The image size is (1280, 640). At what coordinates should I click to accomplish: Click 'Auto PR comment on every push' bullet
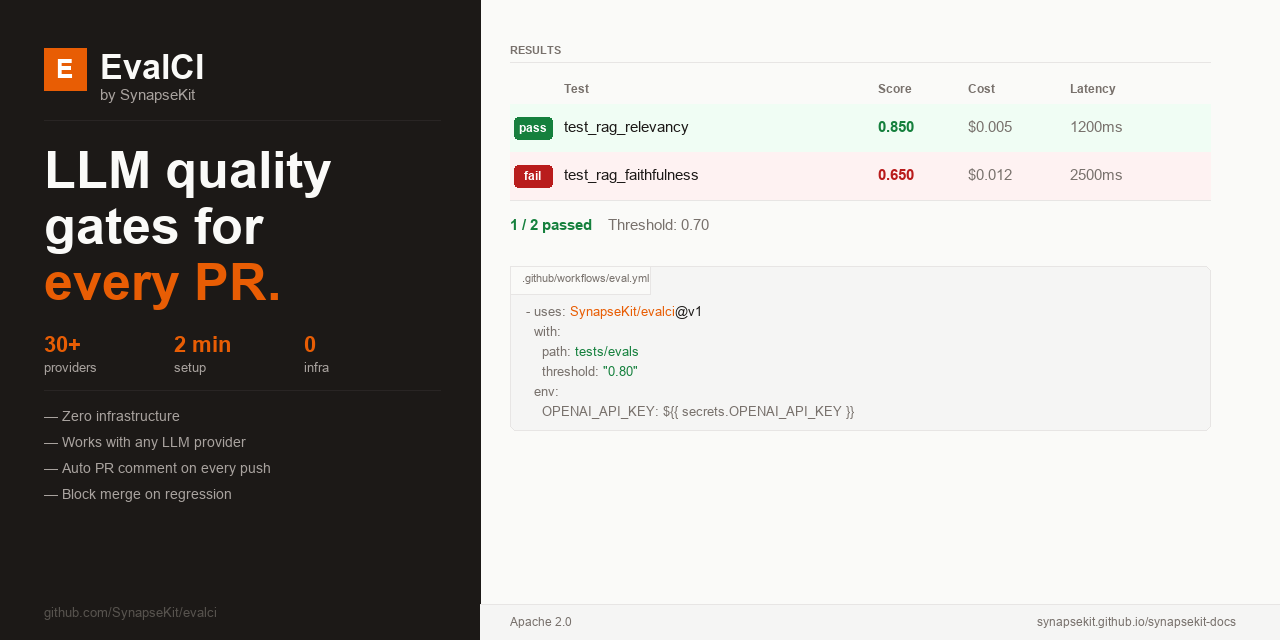tap(157, 469)
